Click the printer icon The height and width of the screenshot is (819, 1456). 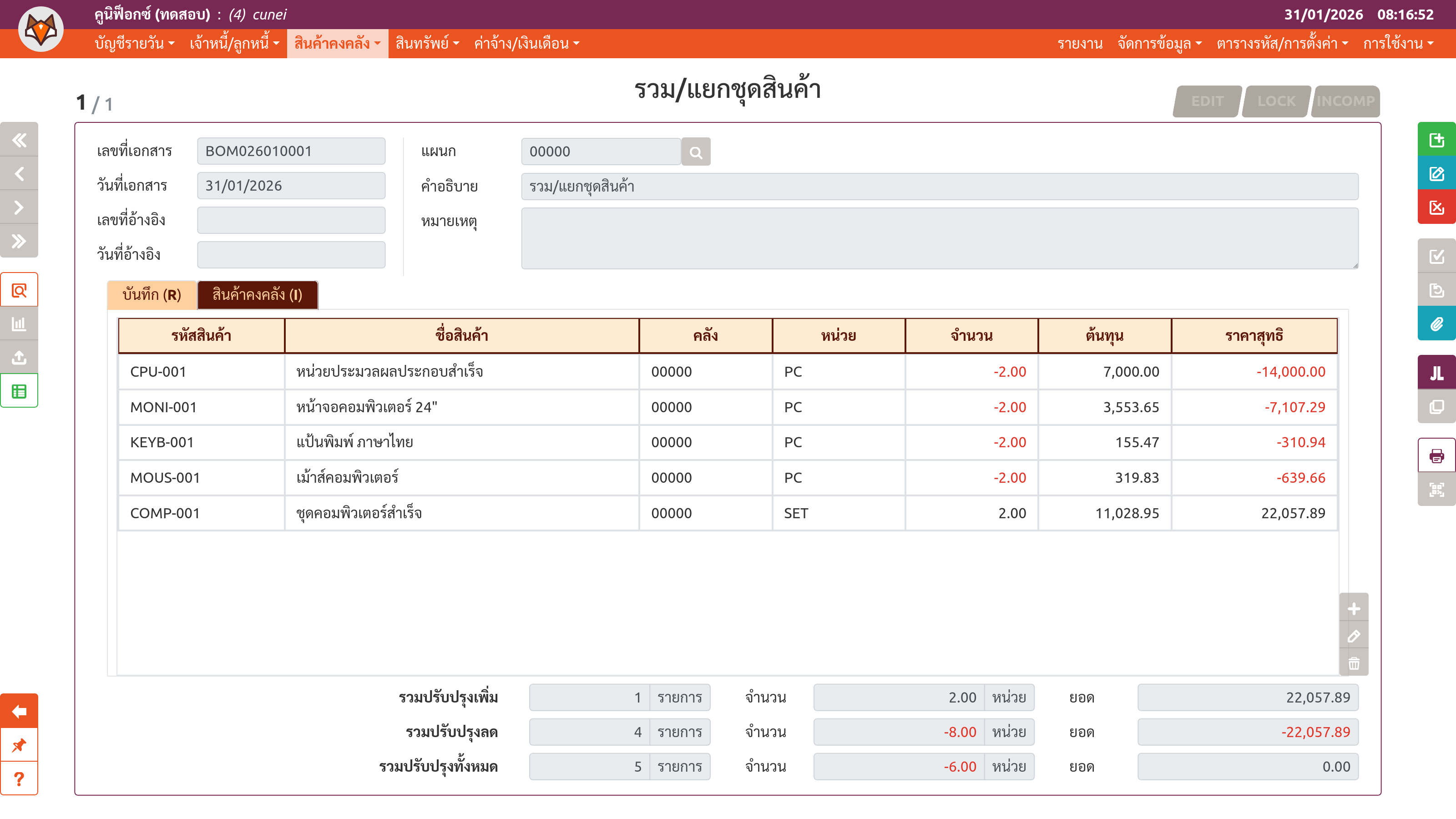(1436, 455)
